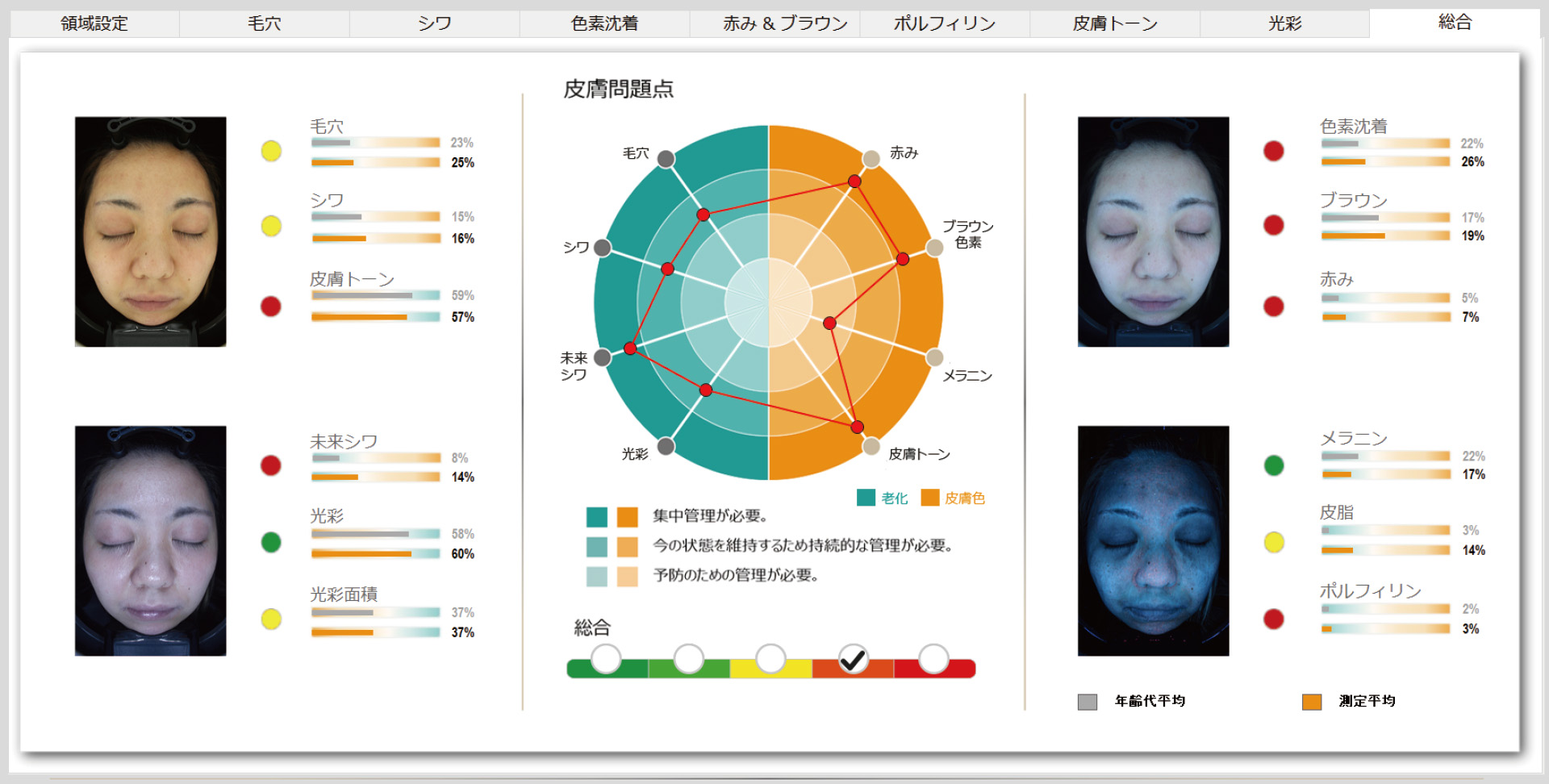Screen dimensions: 1549x784
Task: Click the gray 未来シワ node on radar chart
Action: 602,357
